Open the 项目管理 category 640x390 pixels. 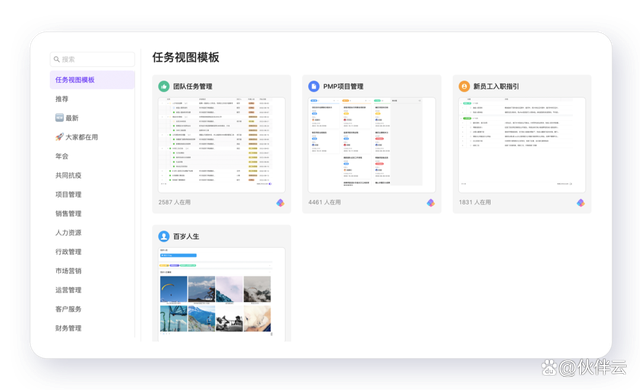tap(68, 194)
